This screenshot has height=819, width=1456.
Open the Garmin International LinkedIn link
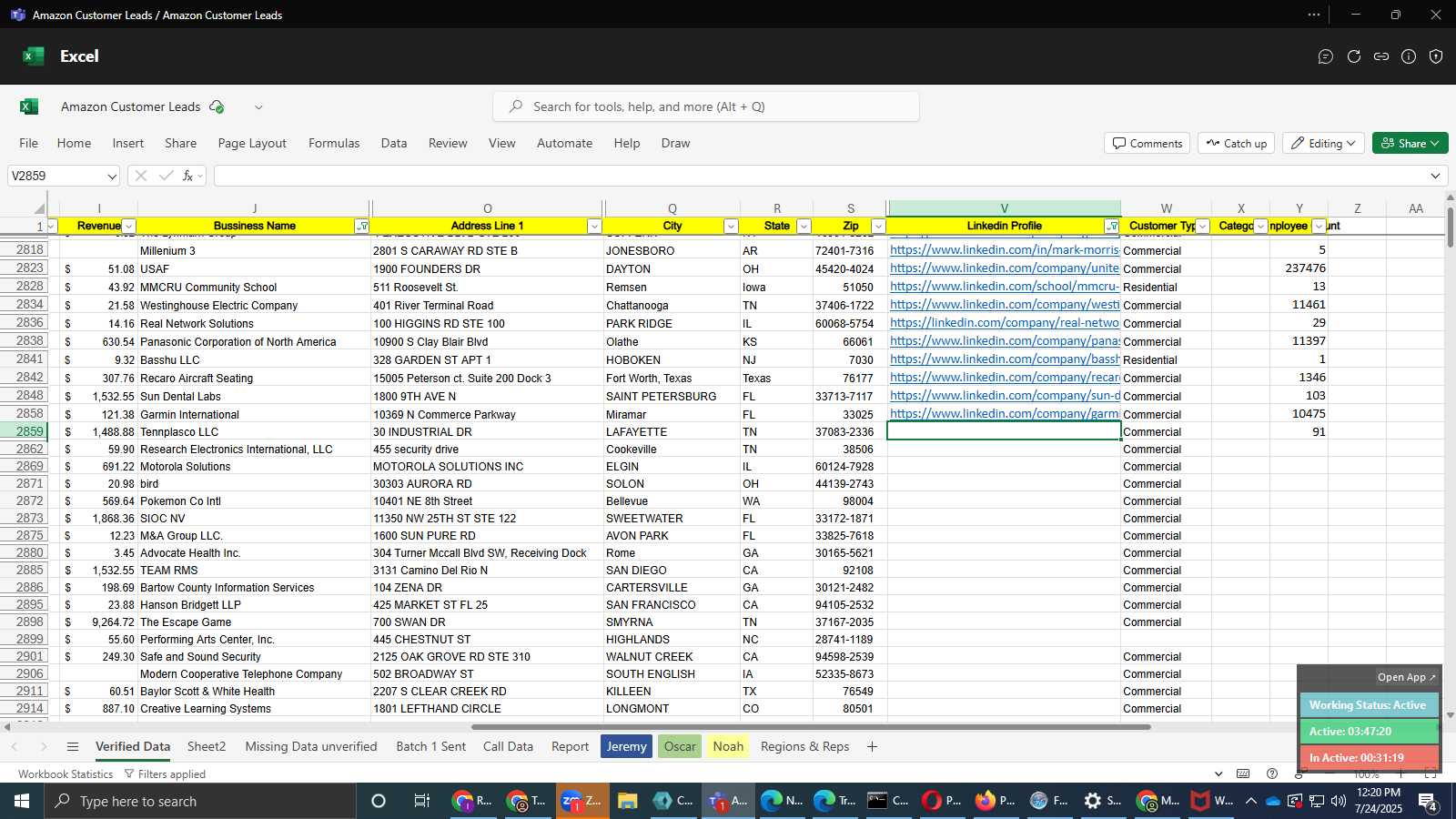coord(1005,413)
